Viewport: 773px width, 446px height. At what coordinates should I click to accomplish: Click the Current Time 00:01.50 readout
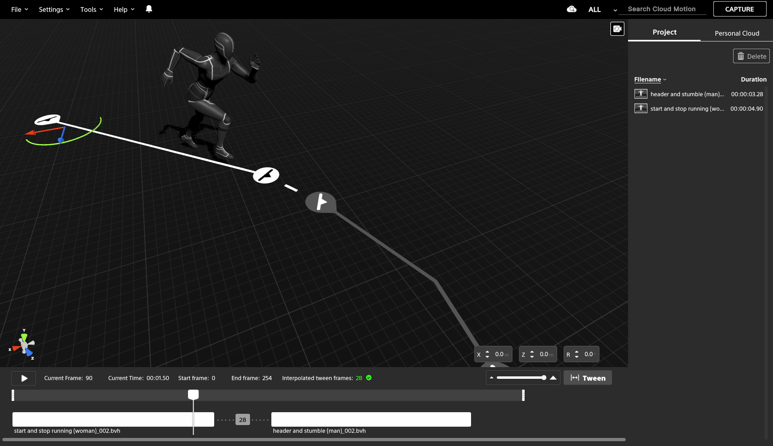coord(139,378)
